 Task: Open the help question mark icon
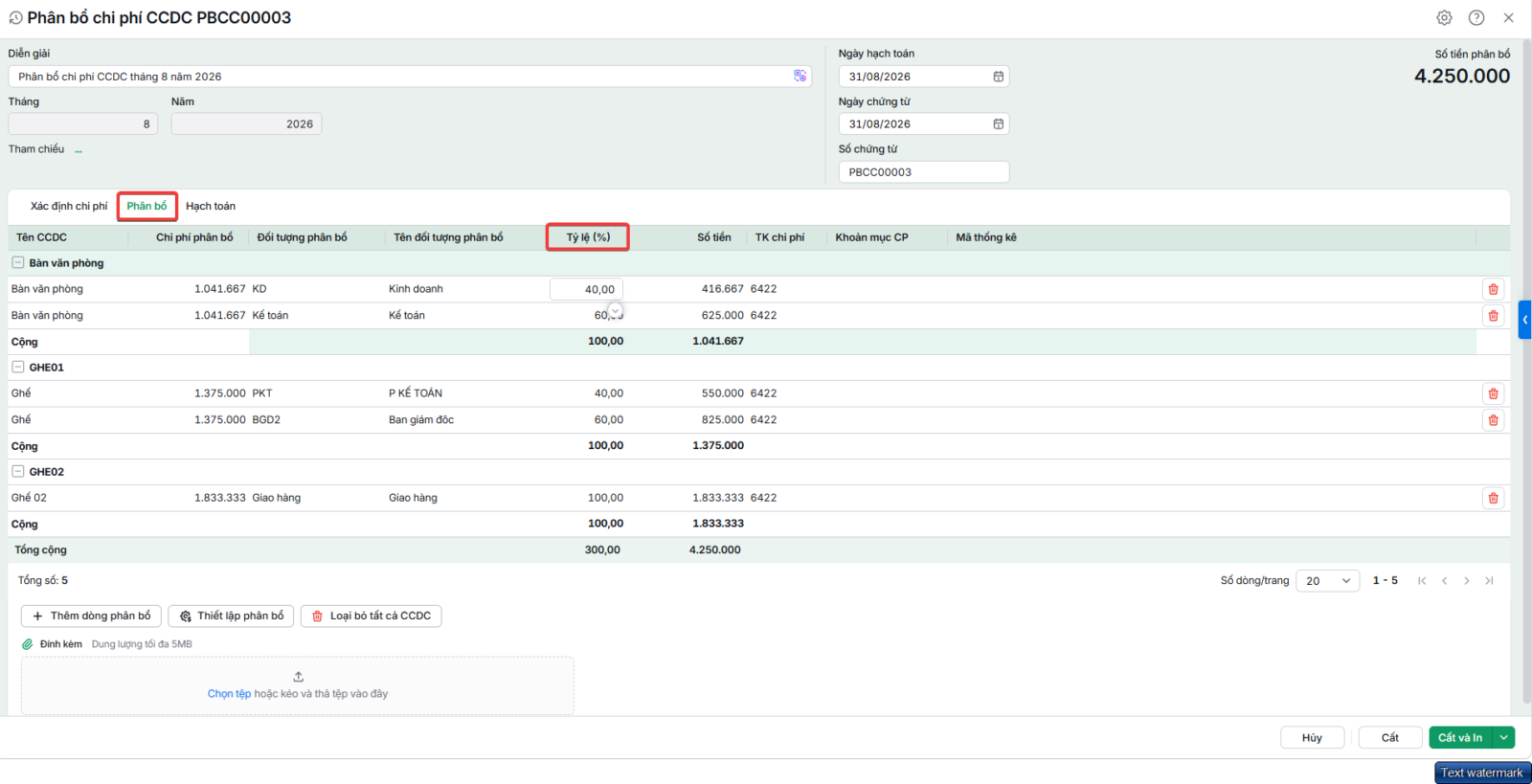1476,18
